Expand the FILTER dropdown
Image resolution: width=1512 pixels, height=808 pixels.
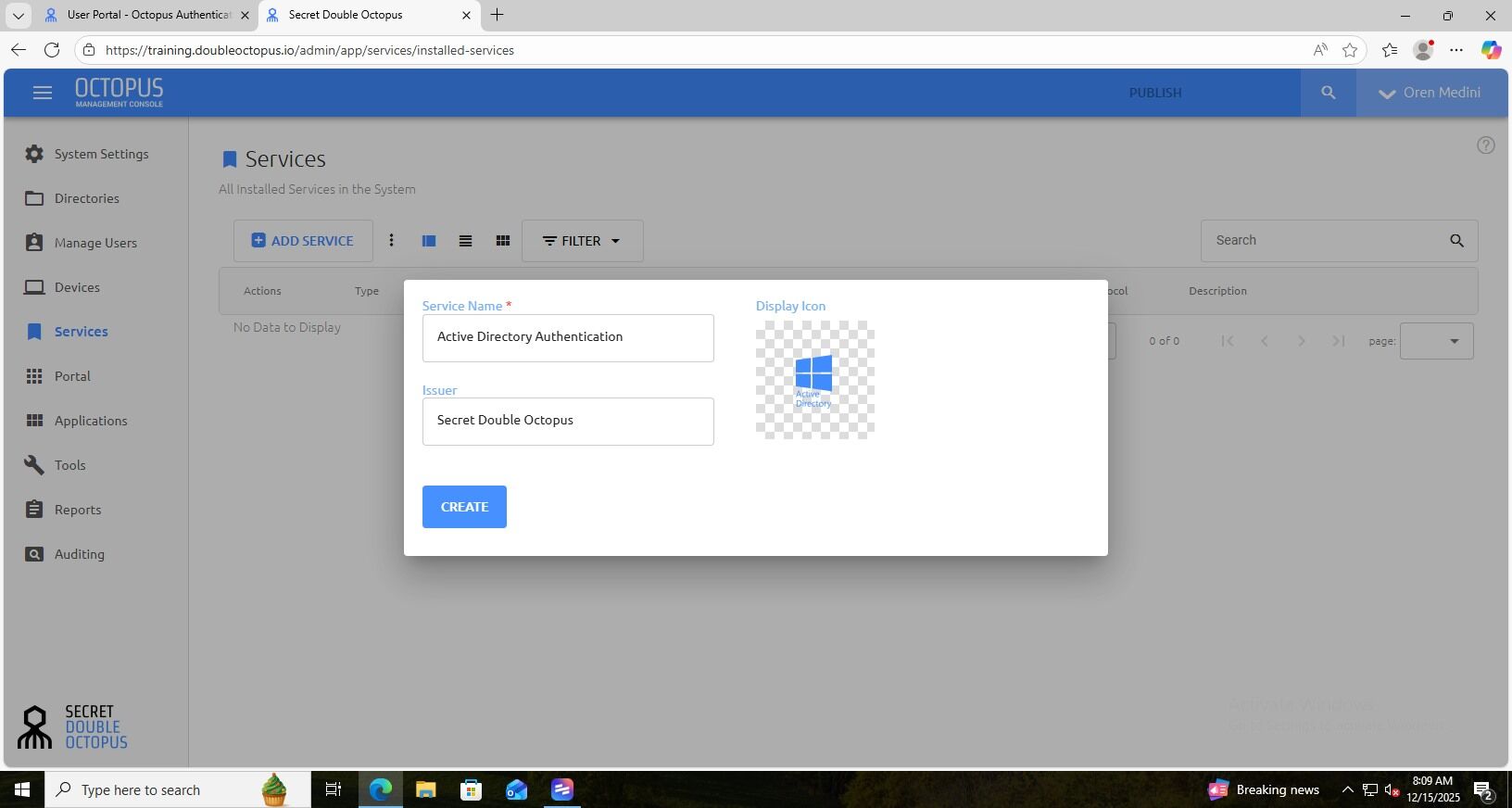tap(582, 241)
